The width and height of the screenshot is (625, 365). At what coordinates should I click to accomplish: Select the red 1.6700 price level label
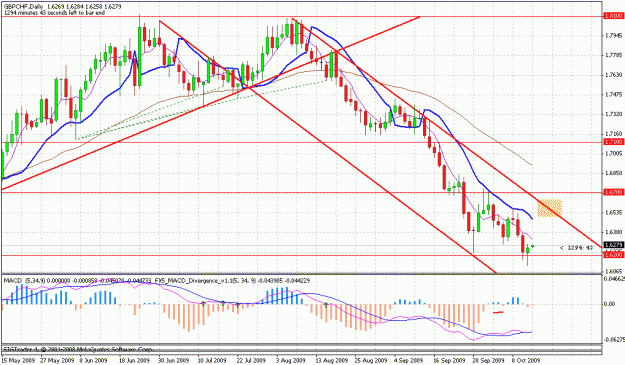(x=614, y=192)
